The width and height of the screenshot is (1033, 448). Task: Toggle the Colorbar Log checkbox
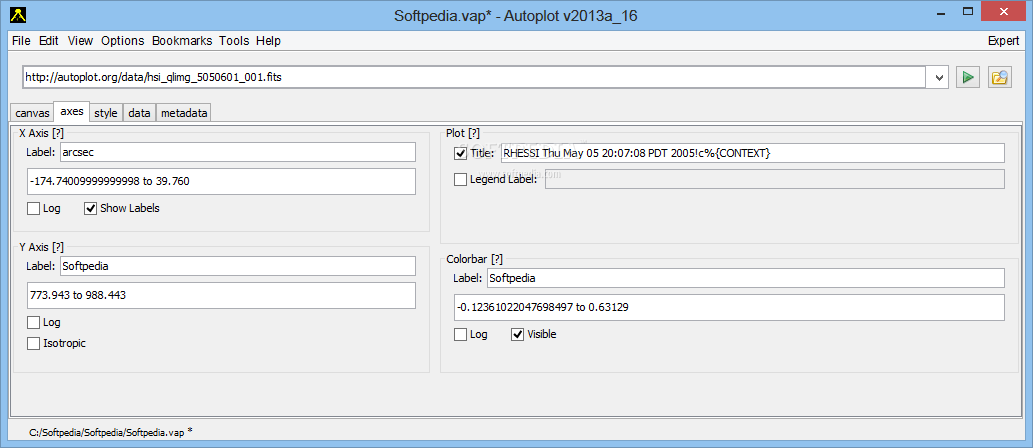461,335
